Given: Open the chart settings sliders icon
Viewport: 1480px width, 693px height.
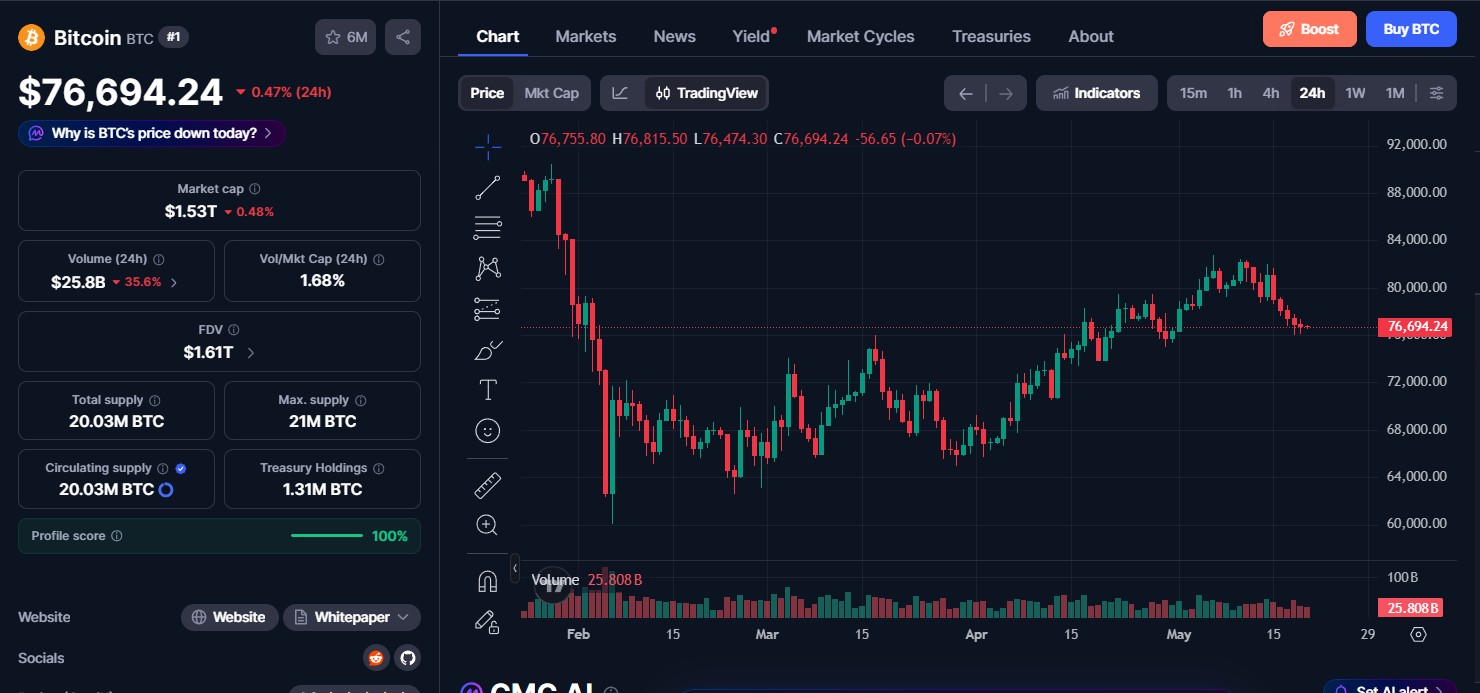Looking at the screenshot, I should click(1436, 93).
